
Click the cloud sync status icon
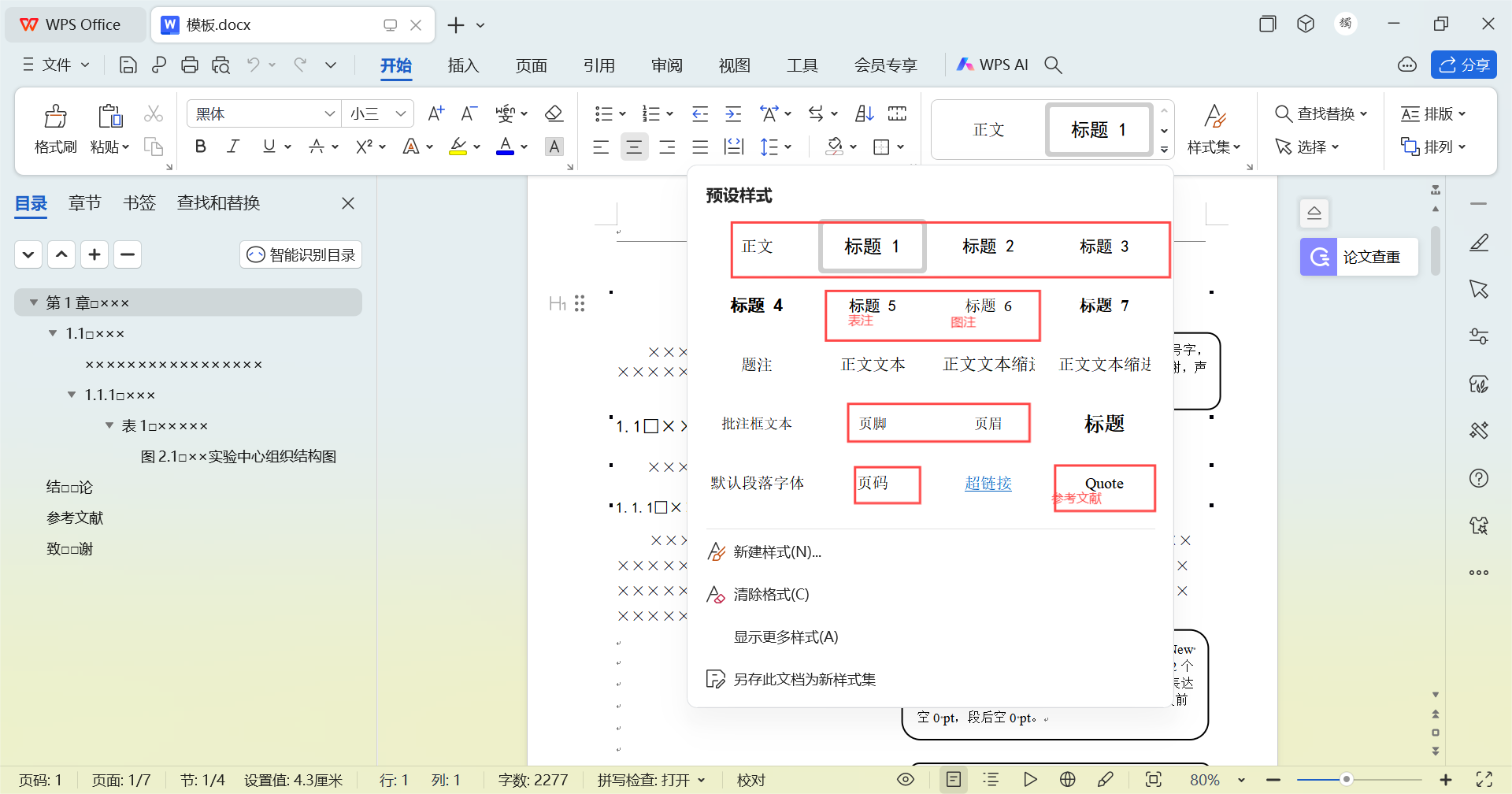1407,65
